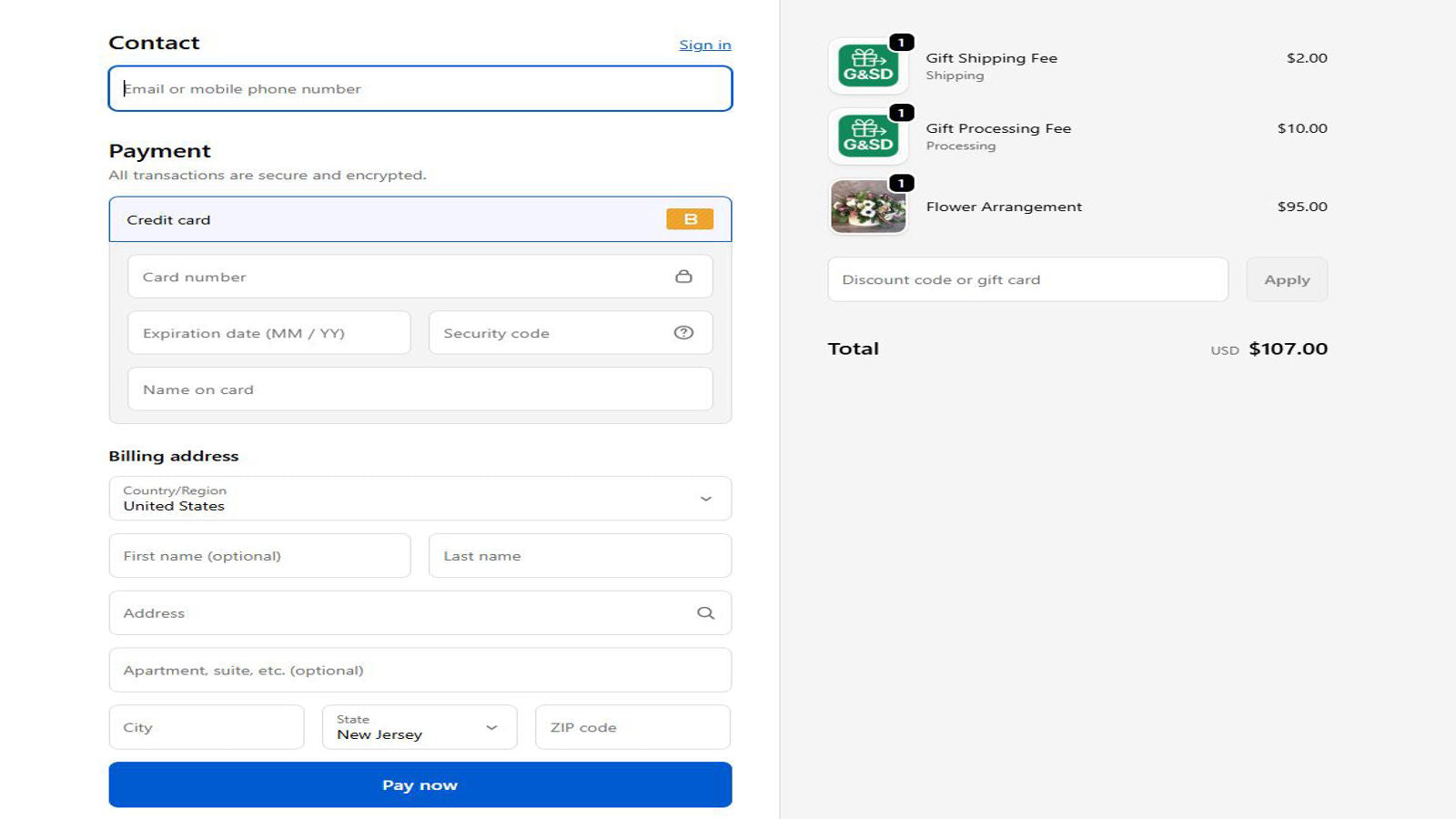The width and height of the screenshot is (1456, 819).
Task: Open the State dropdown showing New Jersey
Action: 419,727
